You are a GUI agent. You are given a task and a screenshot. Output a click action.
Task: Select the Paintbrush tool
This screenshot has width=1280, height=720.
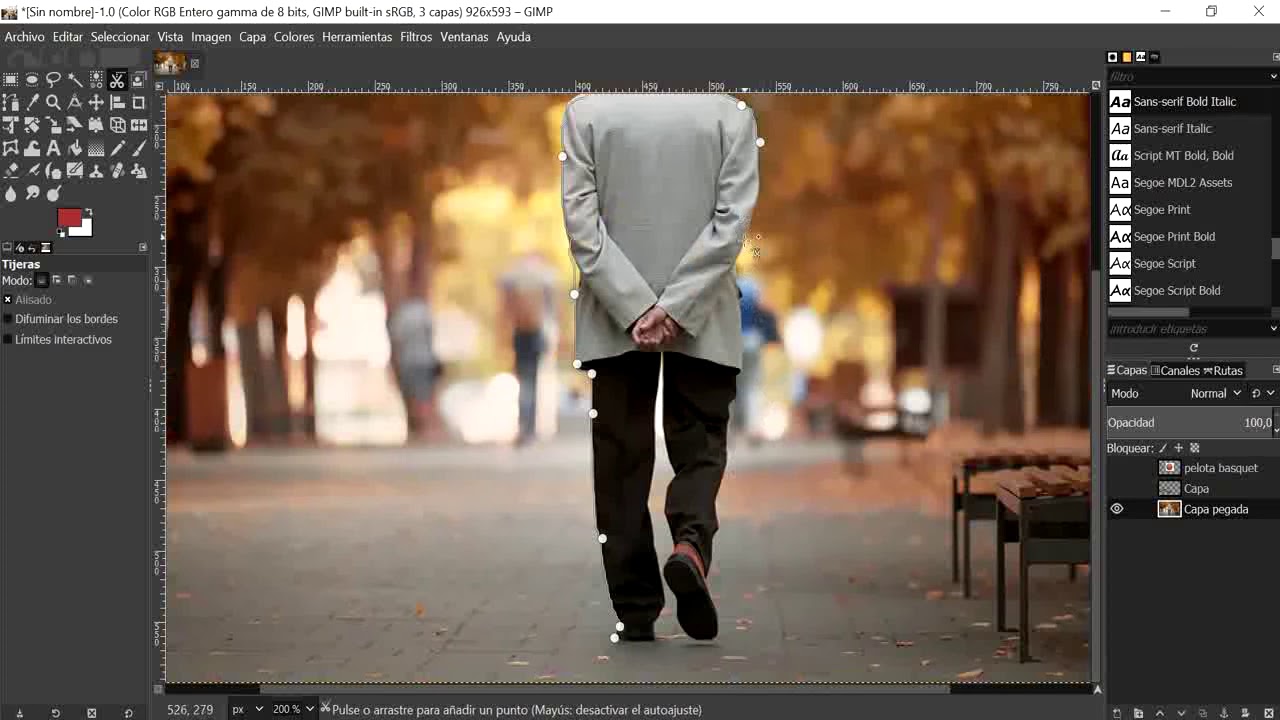click(x=138, y=148)
